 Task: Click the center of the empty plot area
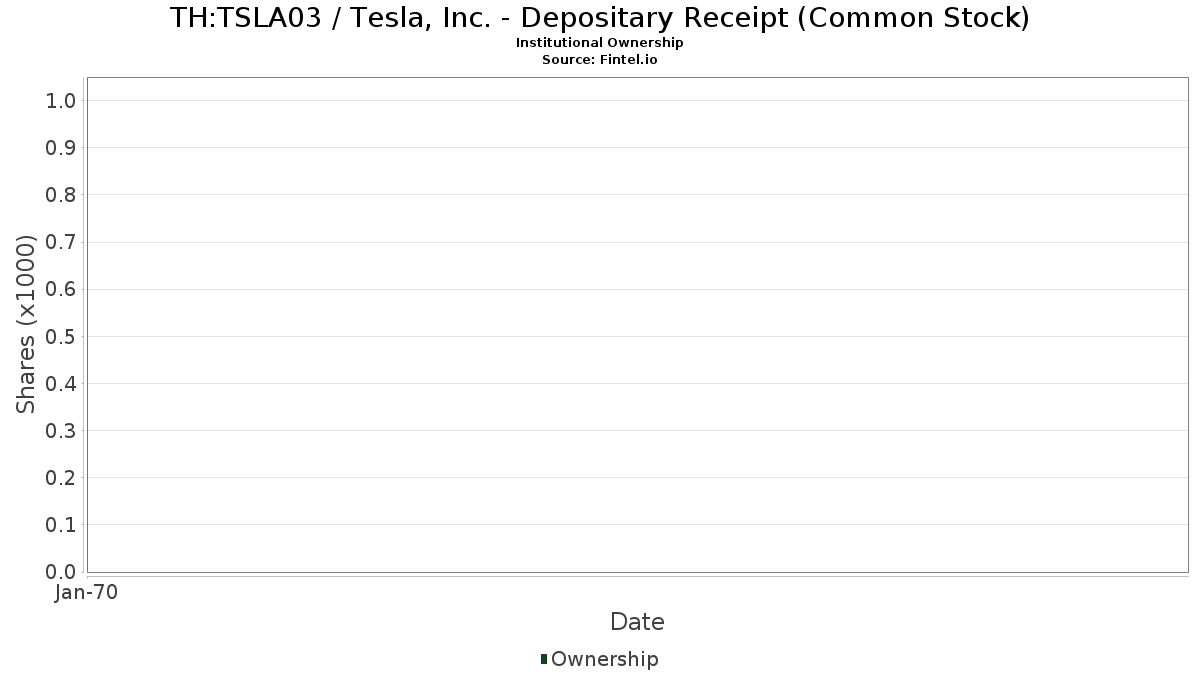pos(637,324)
